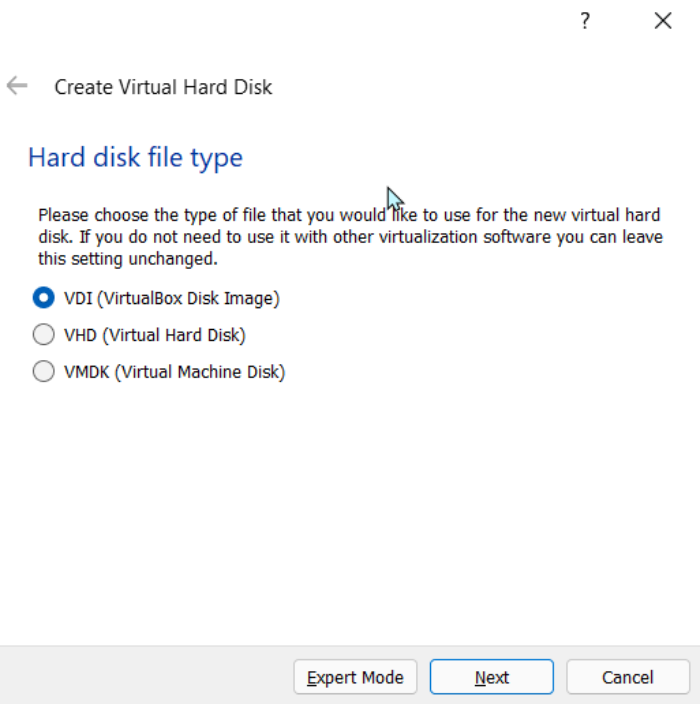This screenshot has height=704, width=700.
Task: Click the gap between Next and Cancel
Action: [x=560, y=677]
